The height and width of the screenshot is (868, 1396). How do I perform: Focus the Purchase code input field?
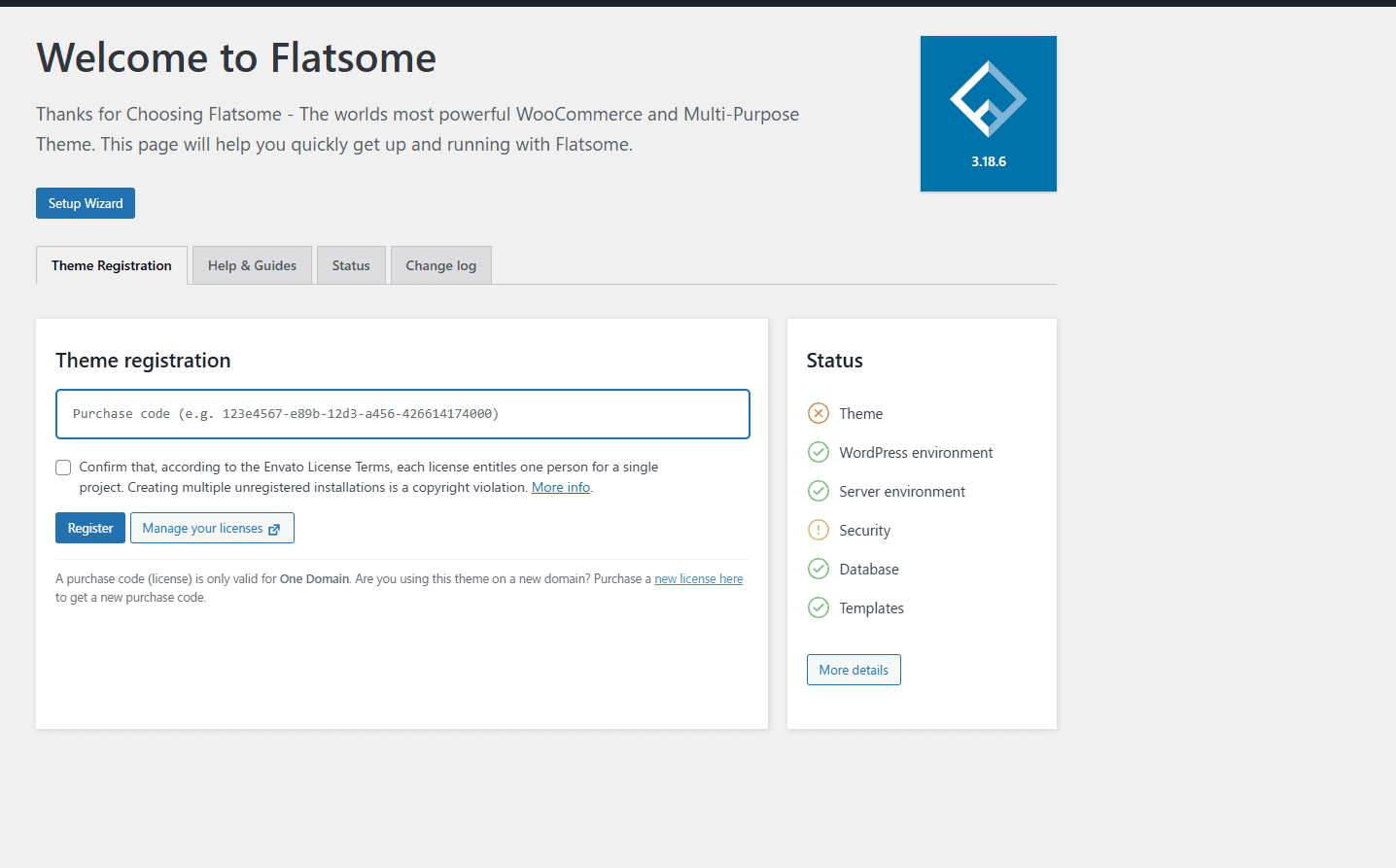coord(402,414)
